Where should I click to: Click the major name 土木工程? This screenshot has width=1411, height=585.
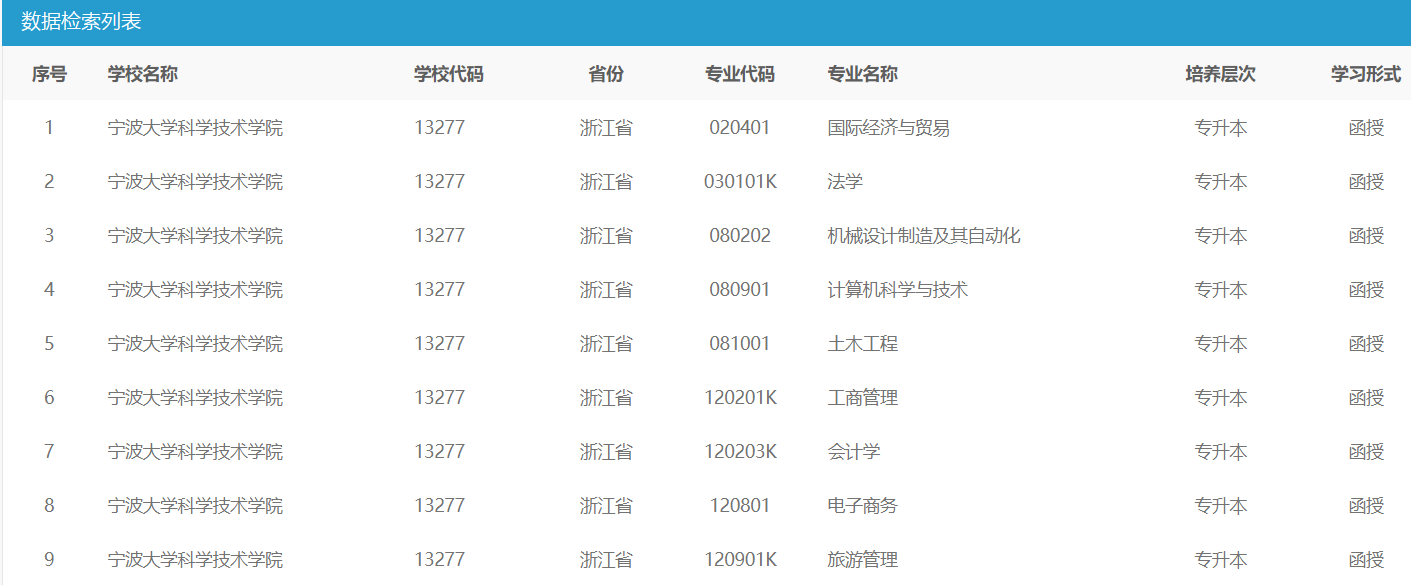point(863,344)
